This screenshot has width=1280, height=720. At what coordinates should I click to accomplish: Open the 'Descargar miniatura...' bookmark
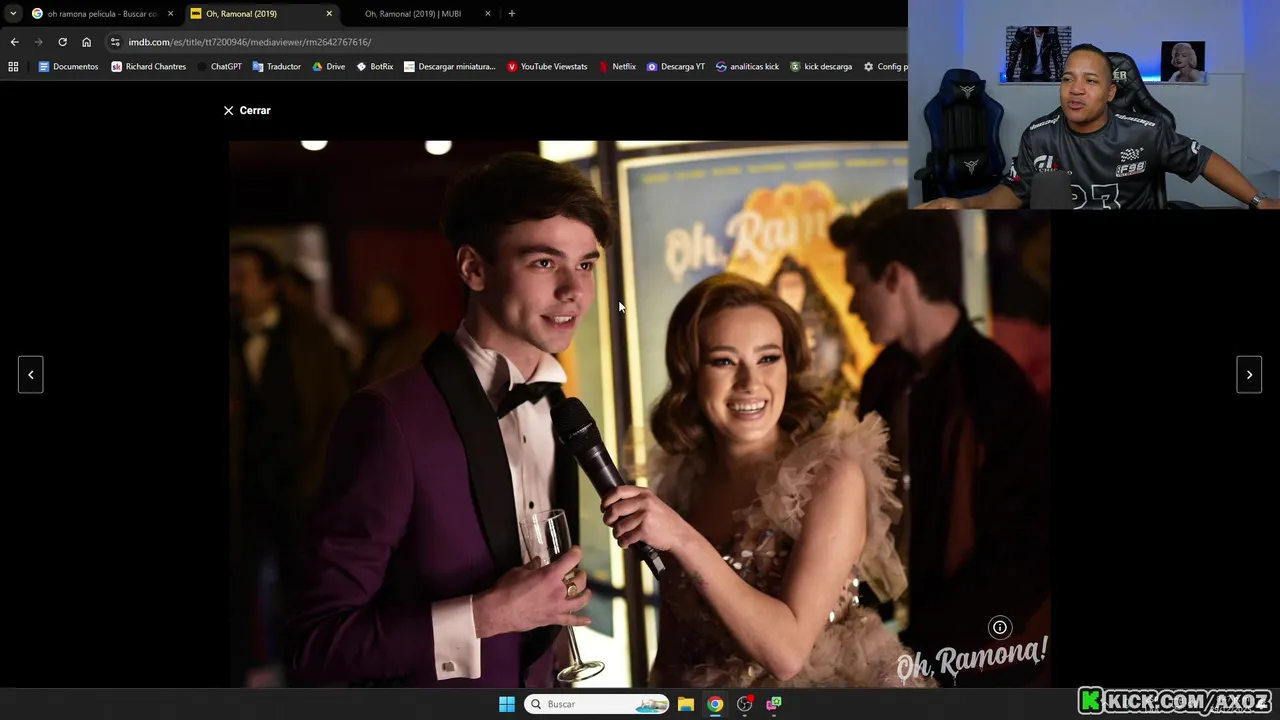449,67
